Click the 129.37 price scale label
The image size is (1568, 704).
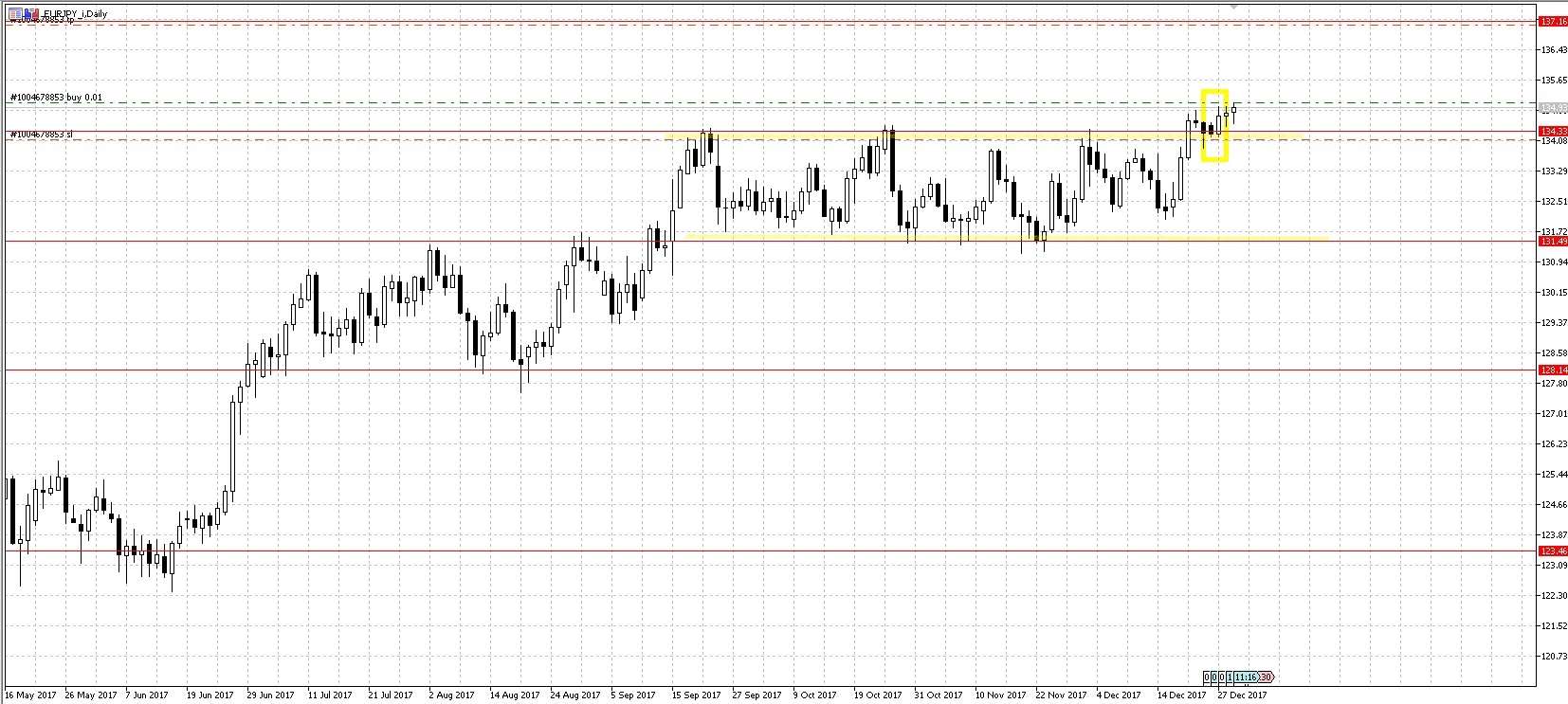click(x=1553, y=323)
